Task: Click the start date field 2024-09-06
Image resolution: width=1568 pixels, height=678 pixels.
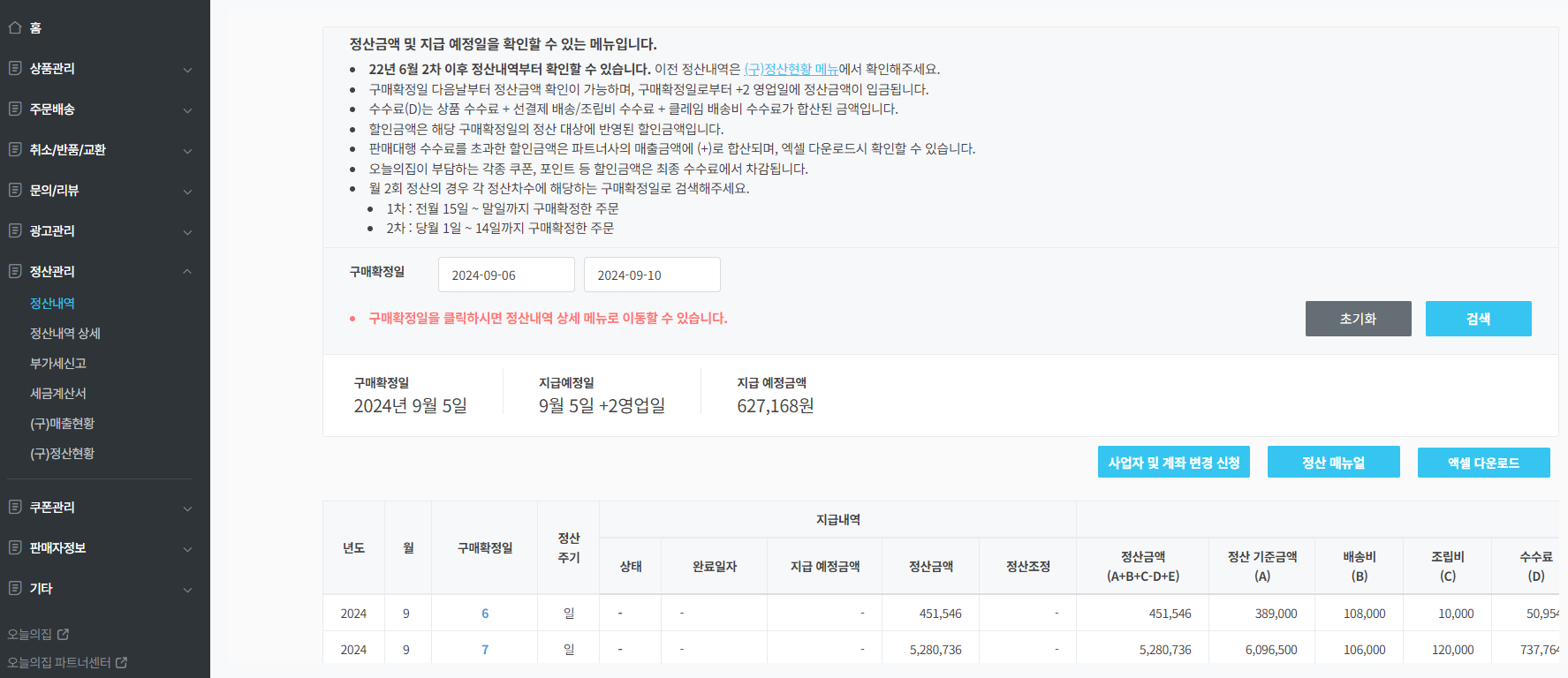Action: pos(506,275)
